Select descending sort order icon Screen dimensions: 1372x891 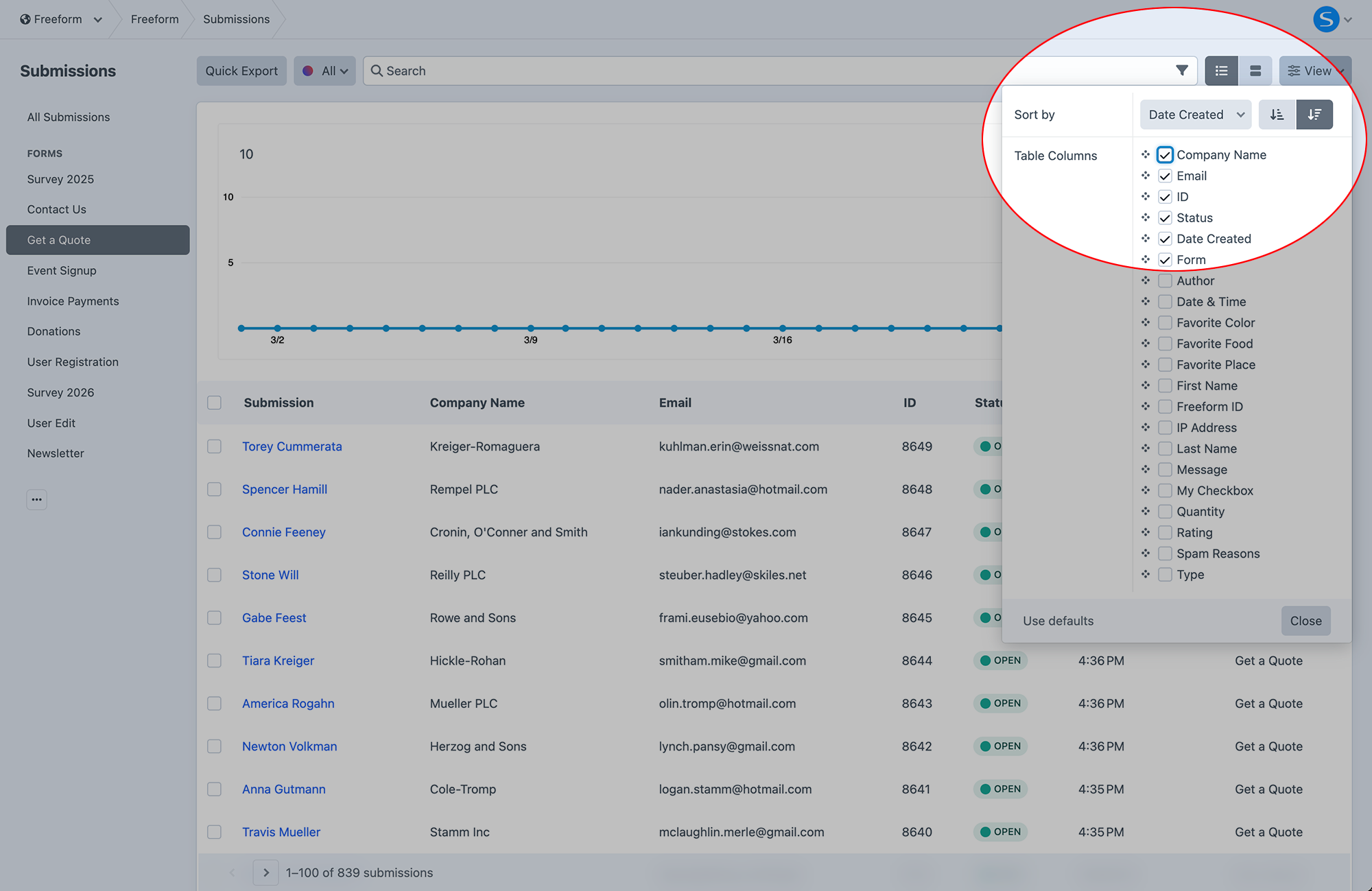click(1314, 114)
